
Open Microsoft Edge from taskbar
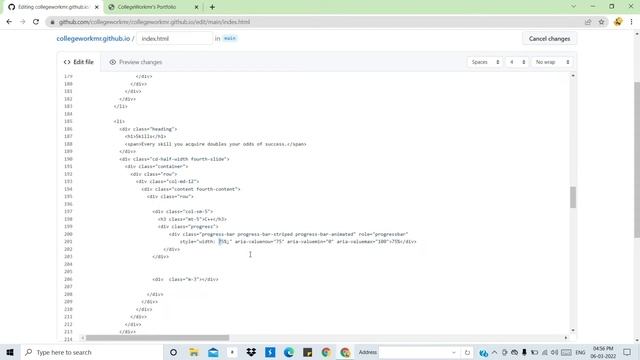(x=289, y=352)
